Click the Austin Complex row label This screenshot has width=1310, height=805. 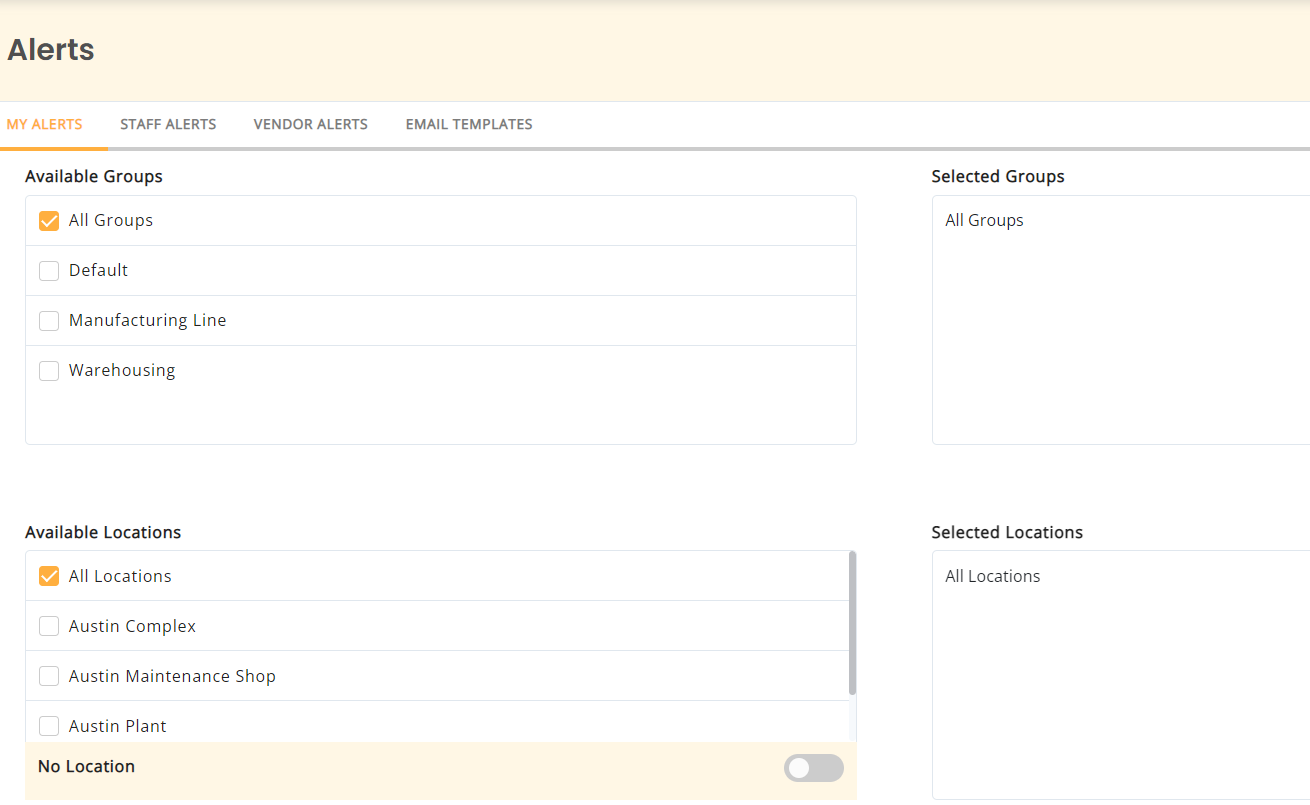(132, 625)
